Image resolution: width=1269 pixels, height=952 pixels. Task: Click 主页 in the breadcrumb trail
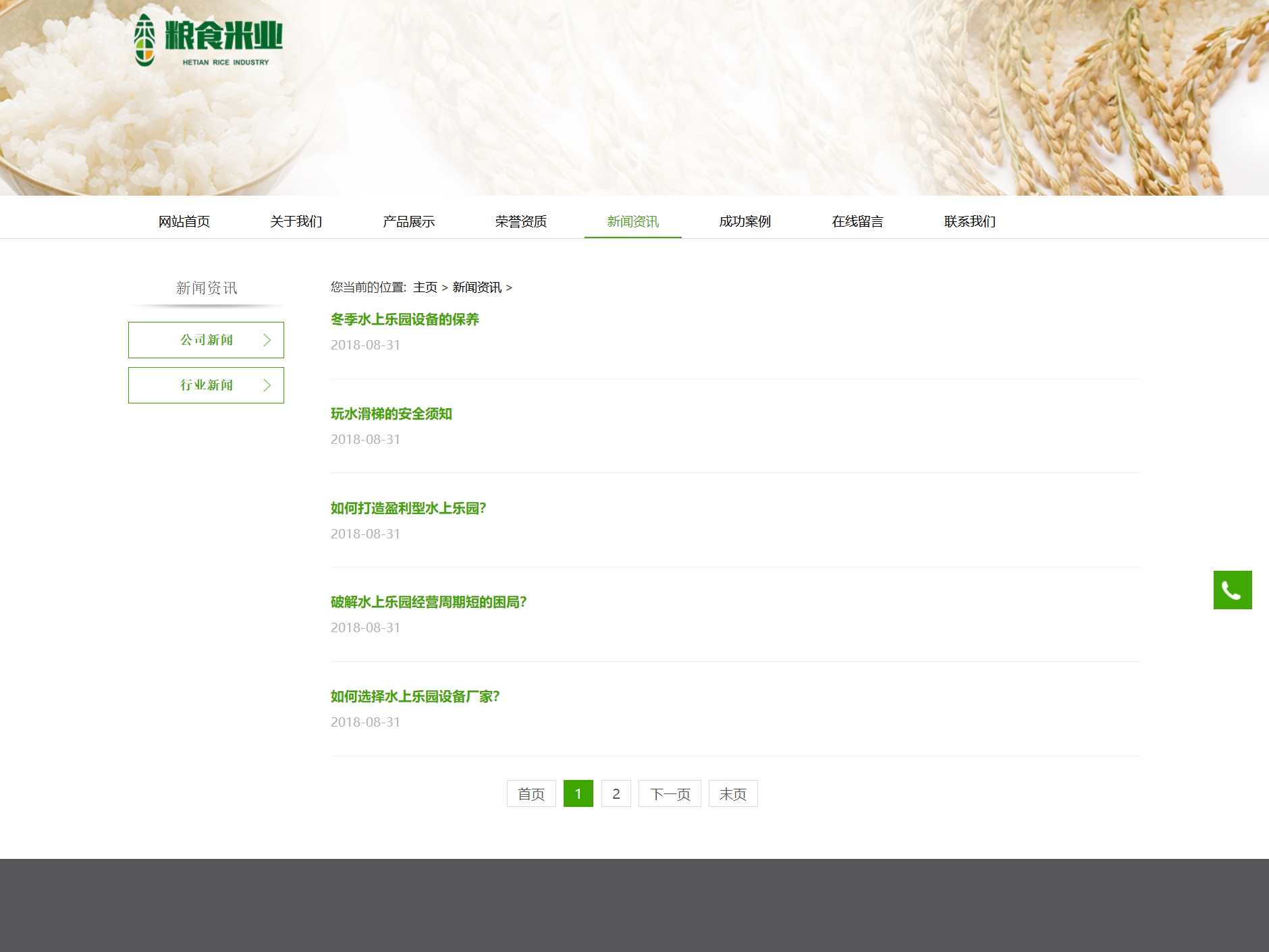[425, 287]
